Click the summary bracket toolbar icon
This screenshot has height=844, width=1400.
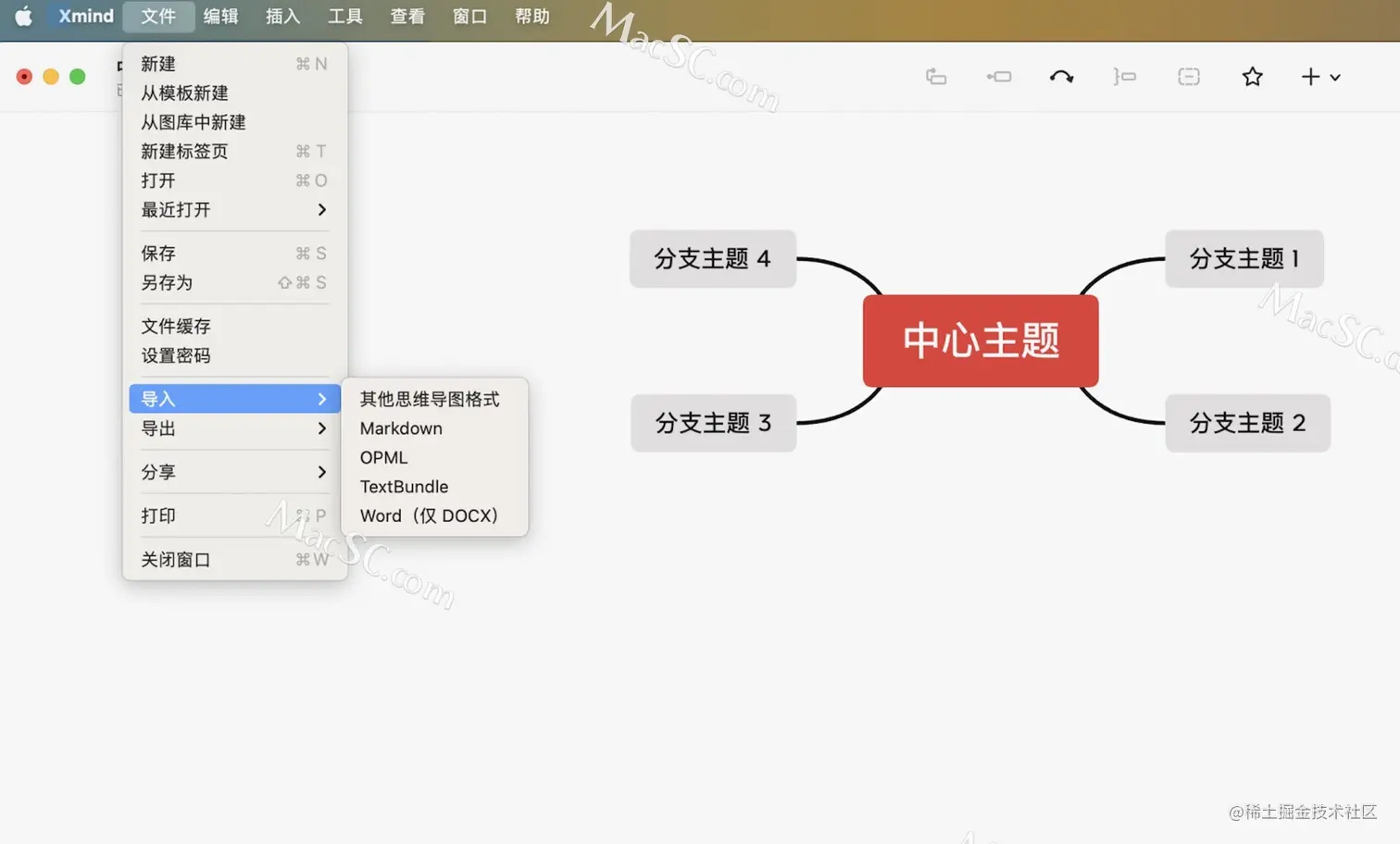[x=1125, y=77]
